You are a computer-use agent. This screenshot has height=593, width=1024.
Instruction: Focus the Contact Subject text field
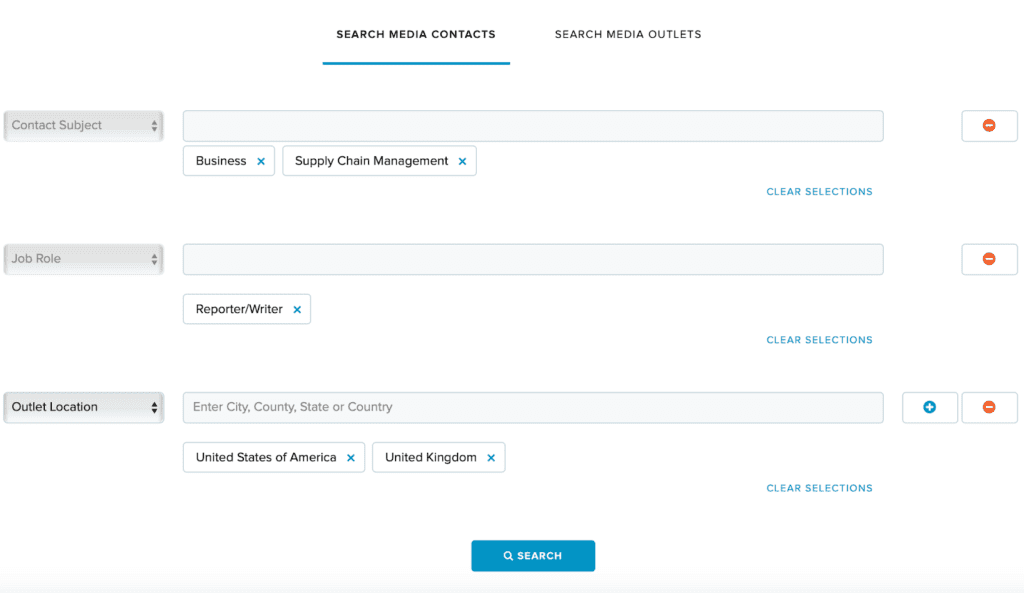click(533, 126)
